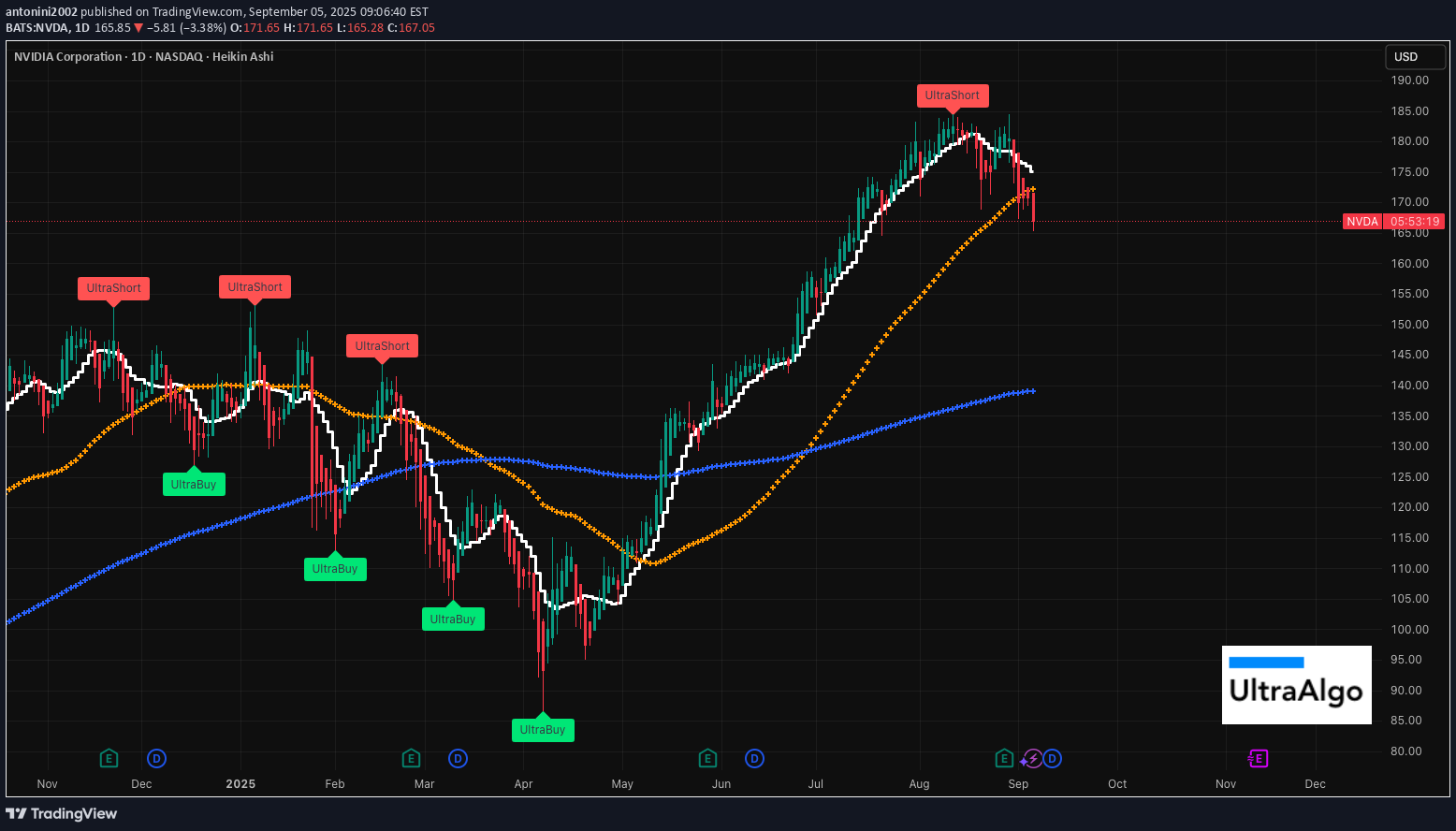Screen dimensions: 1456x831
Task: Open the earnings E marker in late February
Action: pyautogui.click(x=410, y=758)
